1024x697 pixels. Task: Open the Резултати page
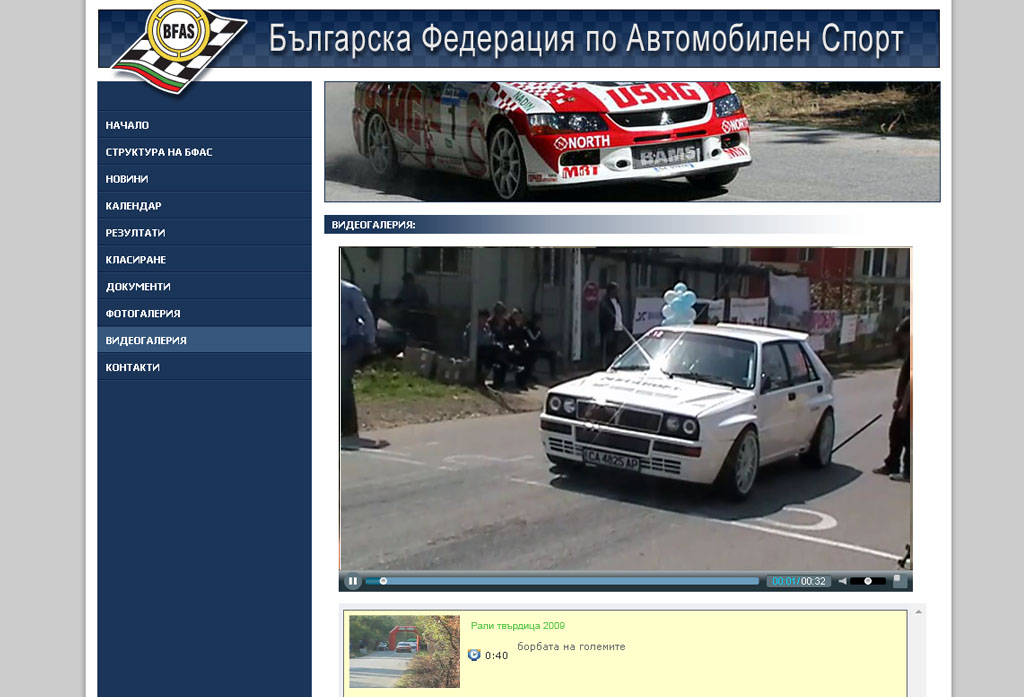(135, 233)
